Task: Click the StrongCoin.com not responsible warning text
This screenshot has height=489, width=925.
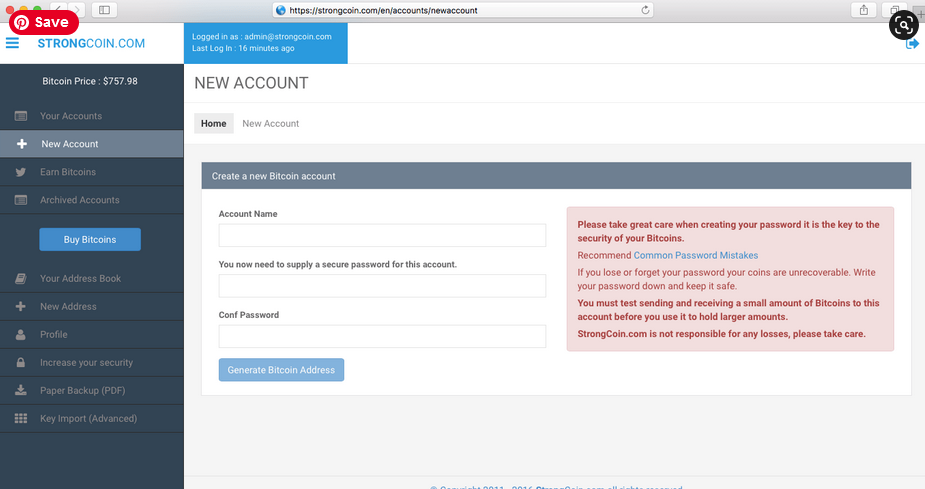Action: [721, 334]
